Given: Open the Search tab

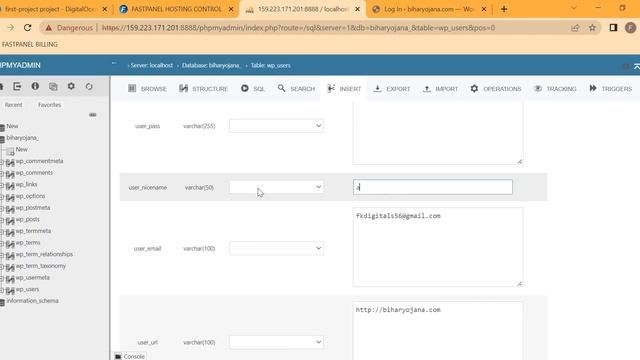Looking at the screenshot, I should (296, 89).
